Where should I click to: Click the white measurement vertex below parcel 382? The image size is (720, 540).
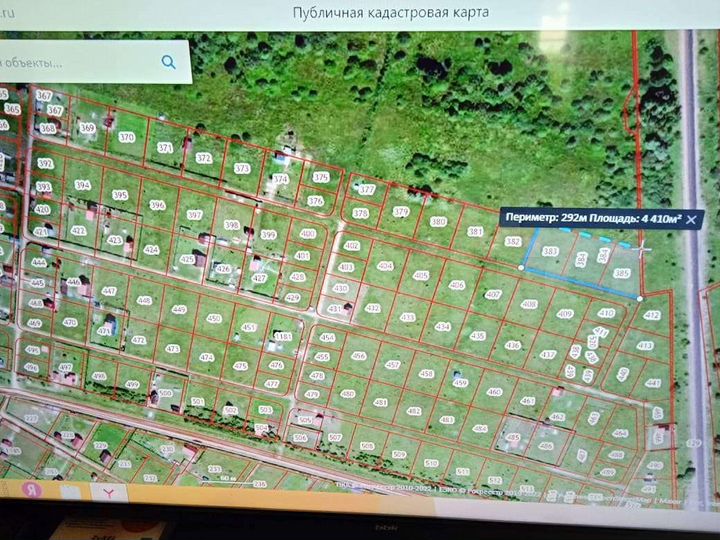pos(522,267)
